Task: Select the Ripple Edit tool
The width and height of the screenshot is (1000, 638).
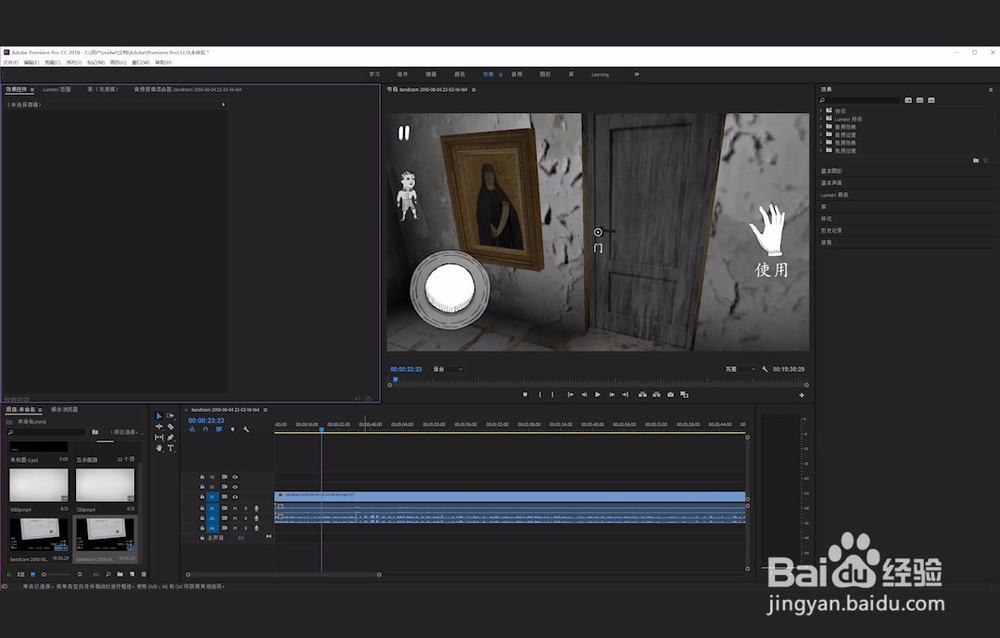Action: click(159, 427)
